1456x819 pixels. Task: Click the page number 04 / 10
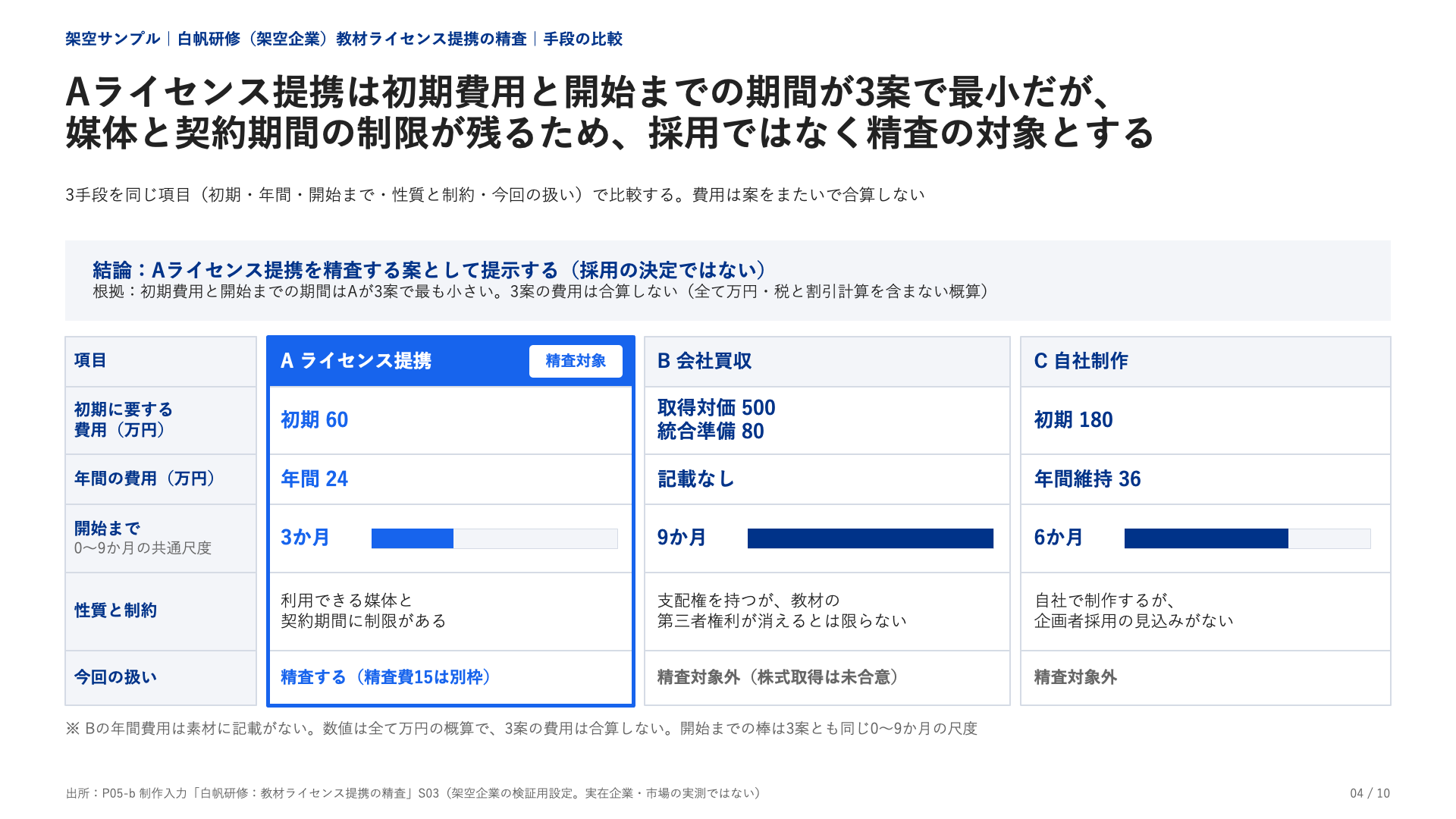[x=1370, y=793]
